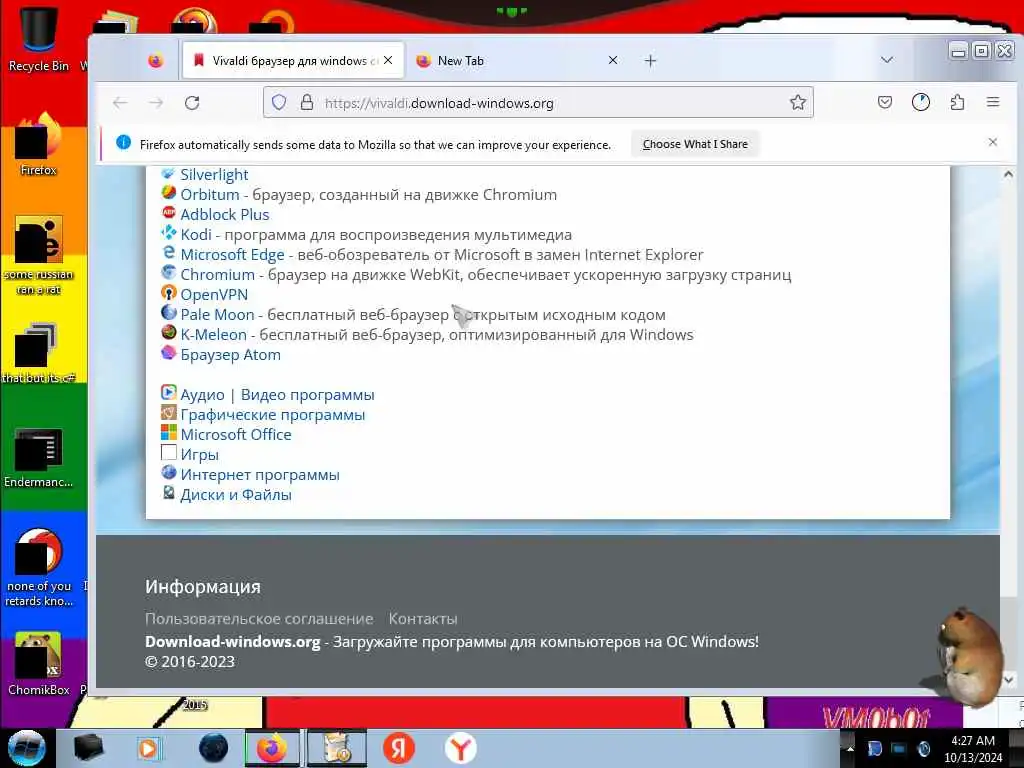The width and height of the screenshot is (1024, 768).
Task: Open the Silverlight link
Action: tap(214, 174)
